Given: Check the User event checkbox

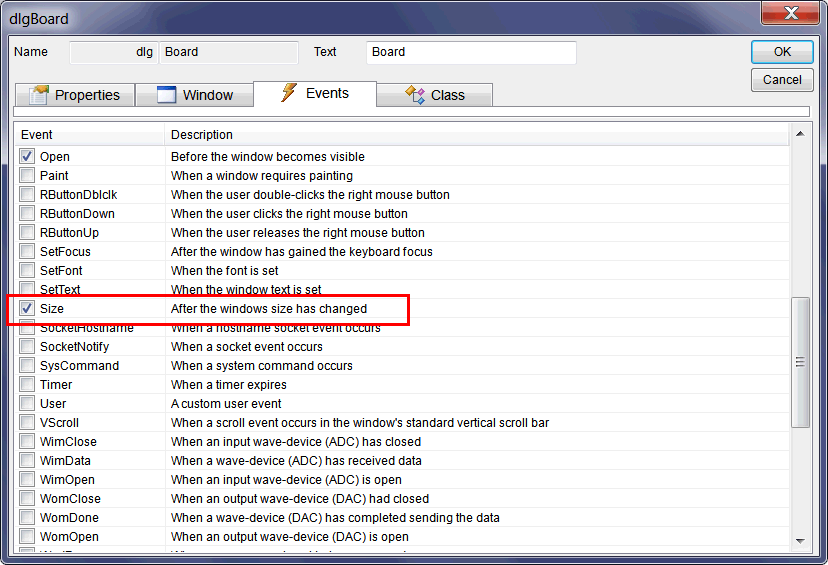Looking at the screenshot, I should [27, 403].
